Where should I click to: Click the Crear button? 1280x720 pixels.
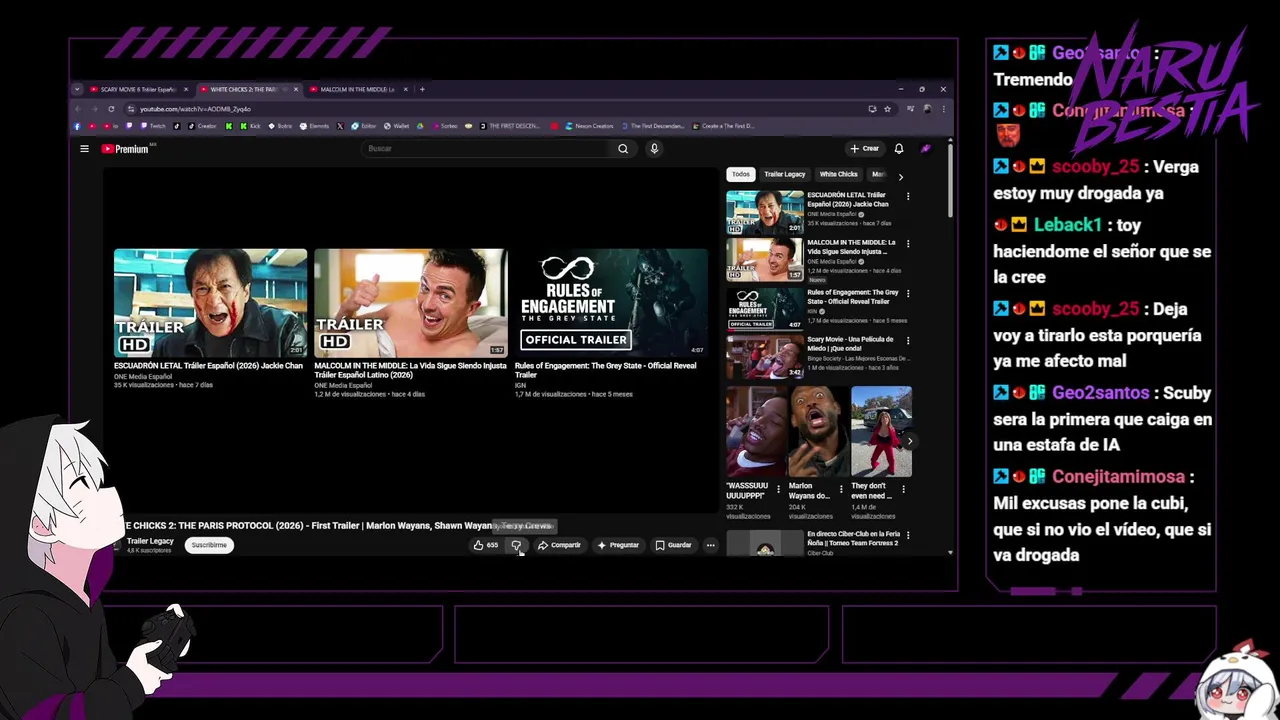[865, 149]
